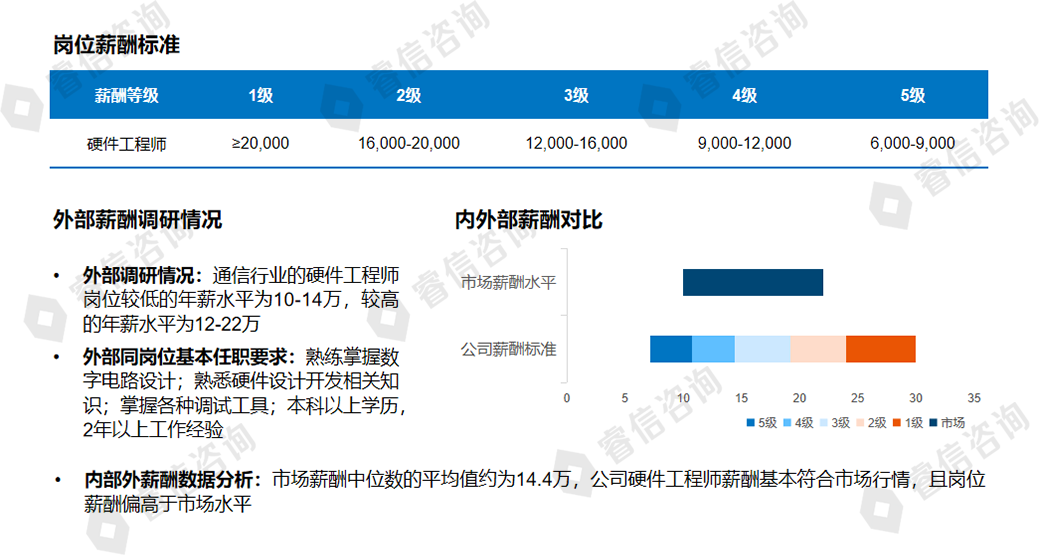Click the 内外部薪酬对比 chart title
Image resolution: width=1040 pixels, height=555 pixels.
point(528,219)
